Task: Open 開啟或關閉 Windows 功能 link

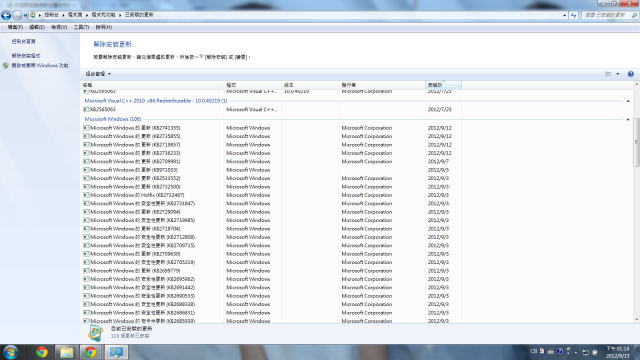Action: [x=40, y=65]
